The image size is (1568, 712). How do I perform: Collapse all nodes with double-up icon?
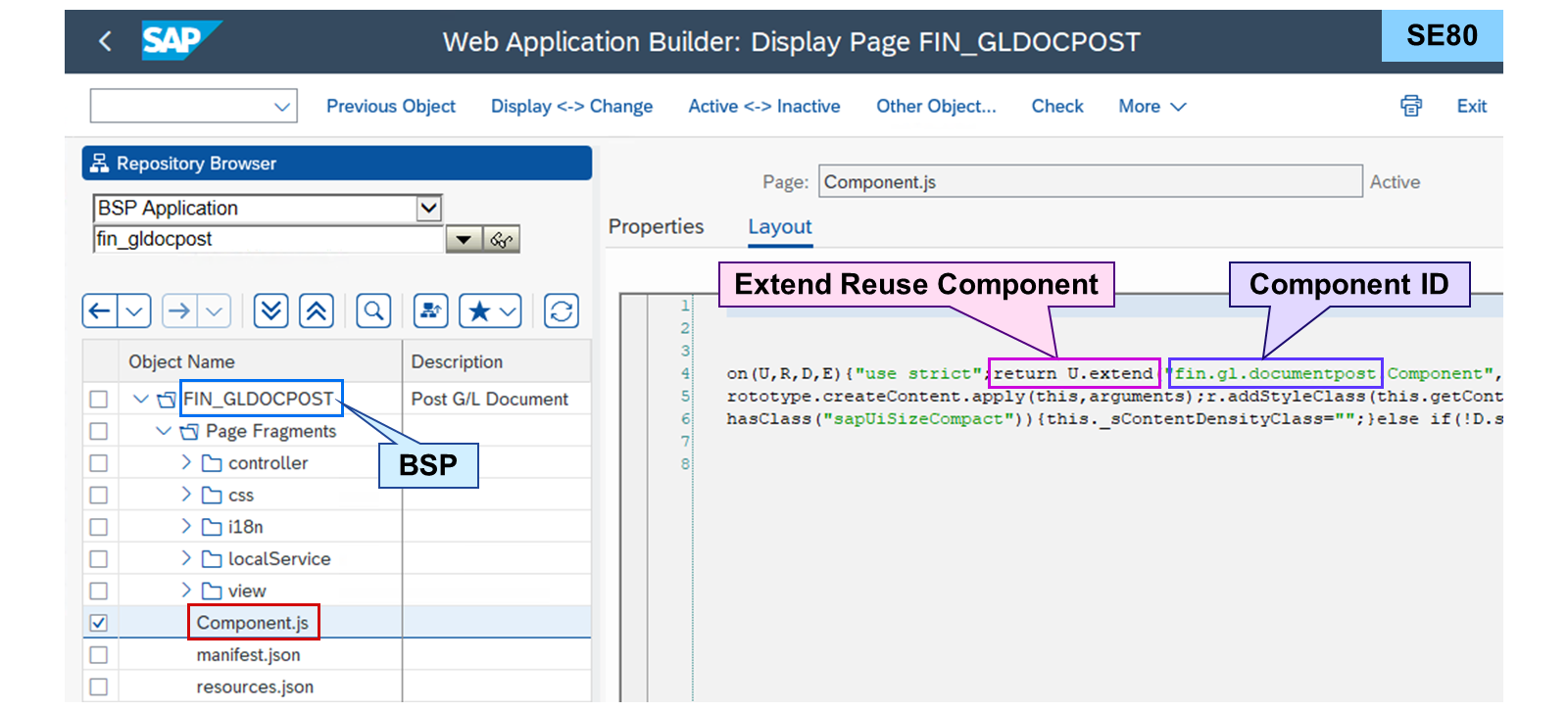(x=317, y=311)
